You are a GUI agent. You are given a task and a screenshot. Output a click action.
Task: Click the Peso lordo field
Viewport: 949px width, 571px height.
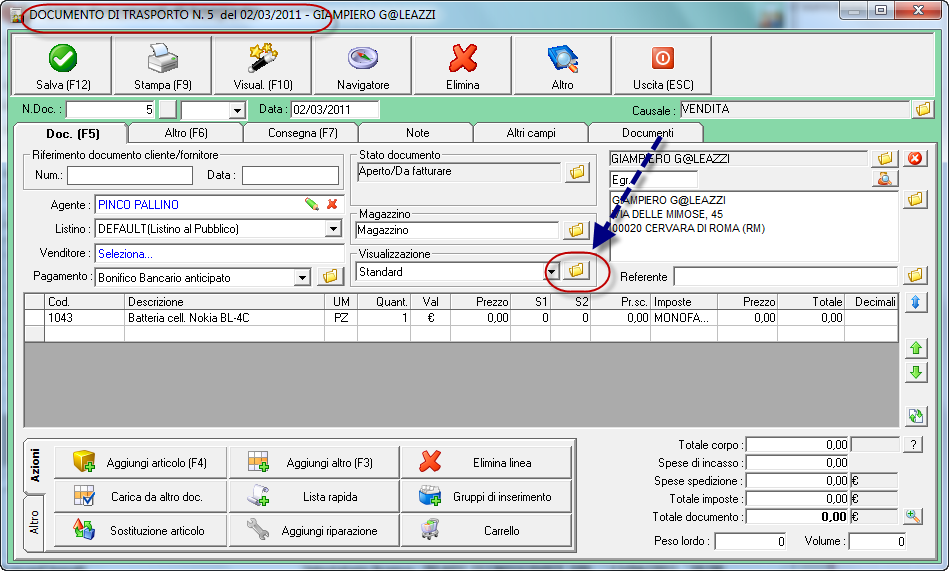[x=750, y=541]
